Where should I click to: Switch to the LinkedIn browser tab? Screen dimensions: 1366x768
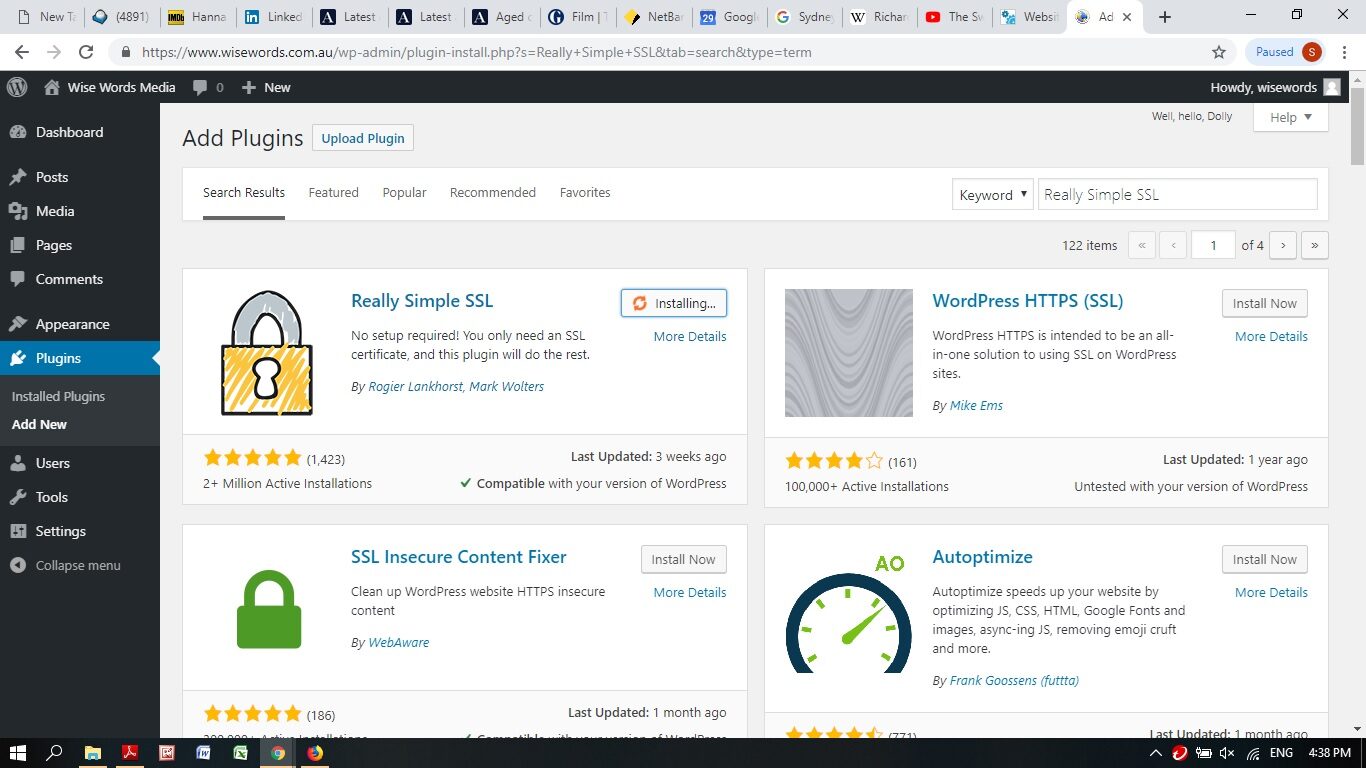272,17
